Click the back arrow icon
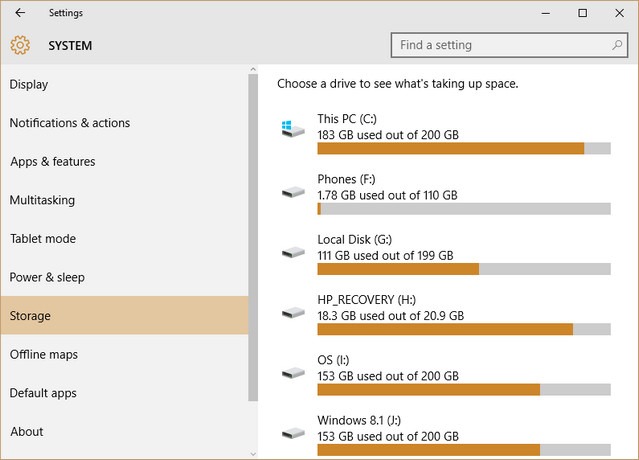 (x=20, y=13)
